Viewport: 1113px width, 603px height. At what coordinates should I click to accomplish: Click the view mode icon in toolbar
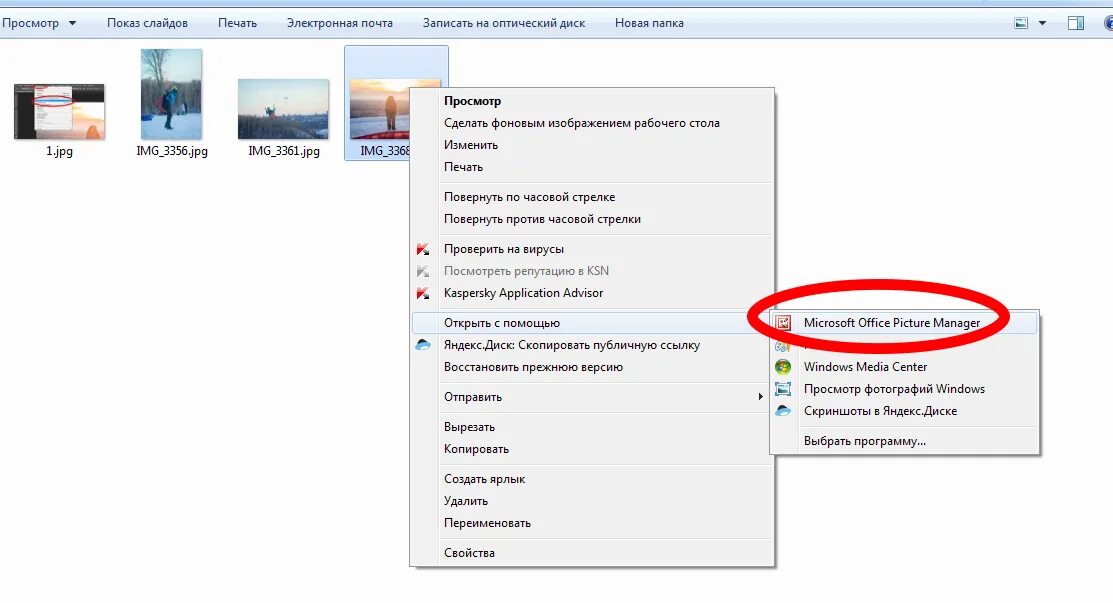click(x=1021, y=23)
